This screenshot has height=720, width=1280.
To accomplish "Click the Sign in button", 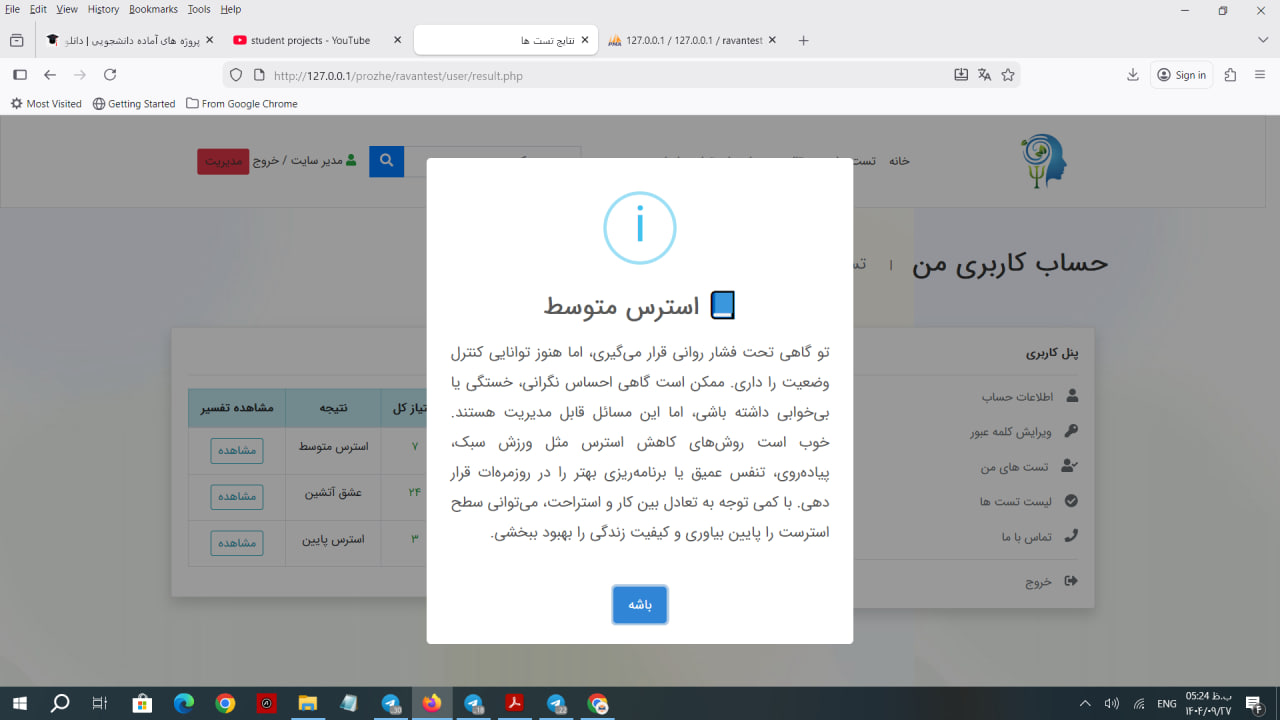I will [x=1181, y=75].
